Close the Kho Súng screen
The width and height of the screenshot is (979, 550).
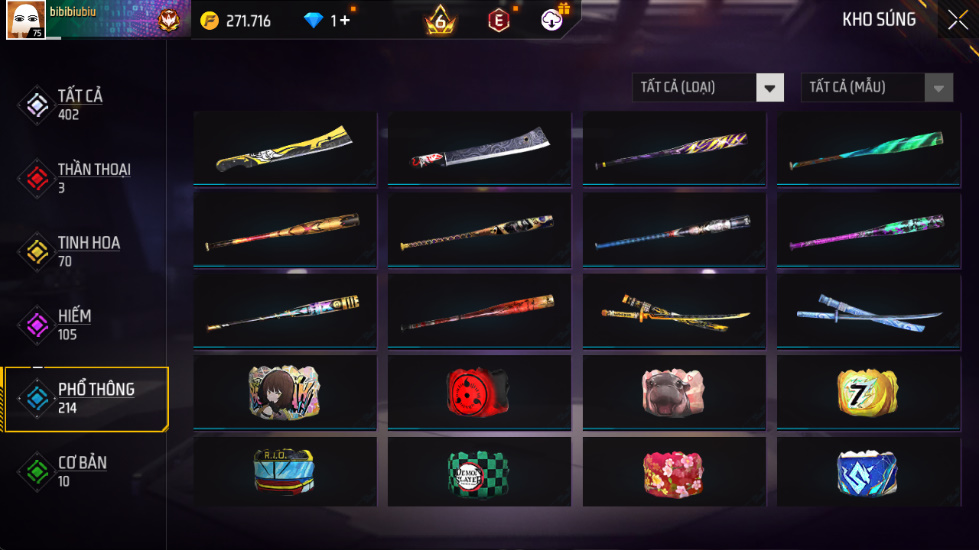point(957,20)
